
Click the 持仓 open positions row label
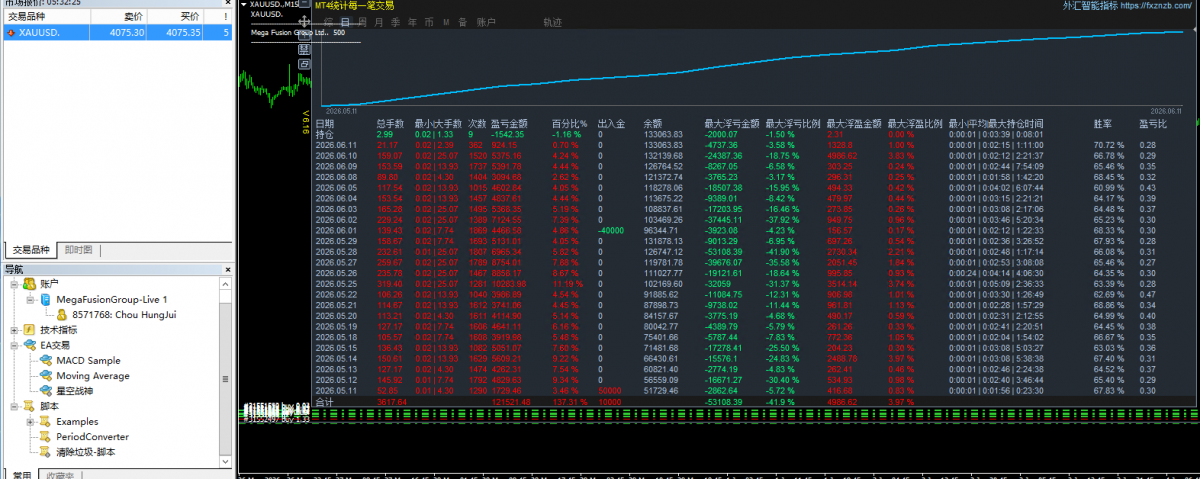(325, 134)
